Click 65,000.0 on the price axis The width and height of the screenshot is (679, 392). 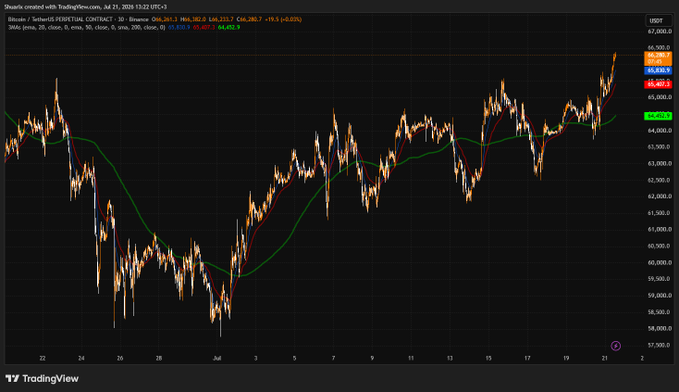pos(660,97)
